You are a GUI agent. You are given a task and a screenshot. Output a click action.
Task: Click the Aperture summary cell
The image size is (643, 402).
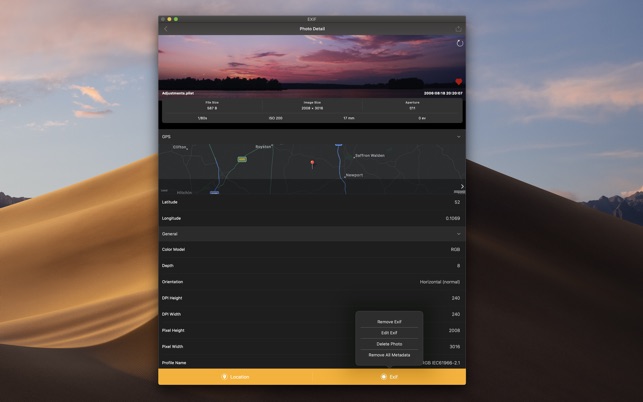click(x=412, y=105)
